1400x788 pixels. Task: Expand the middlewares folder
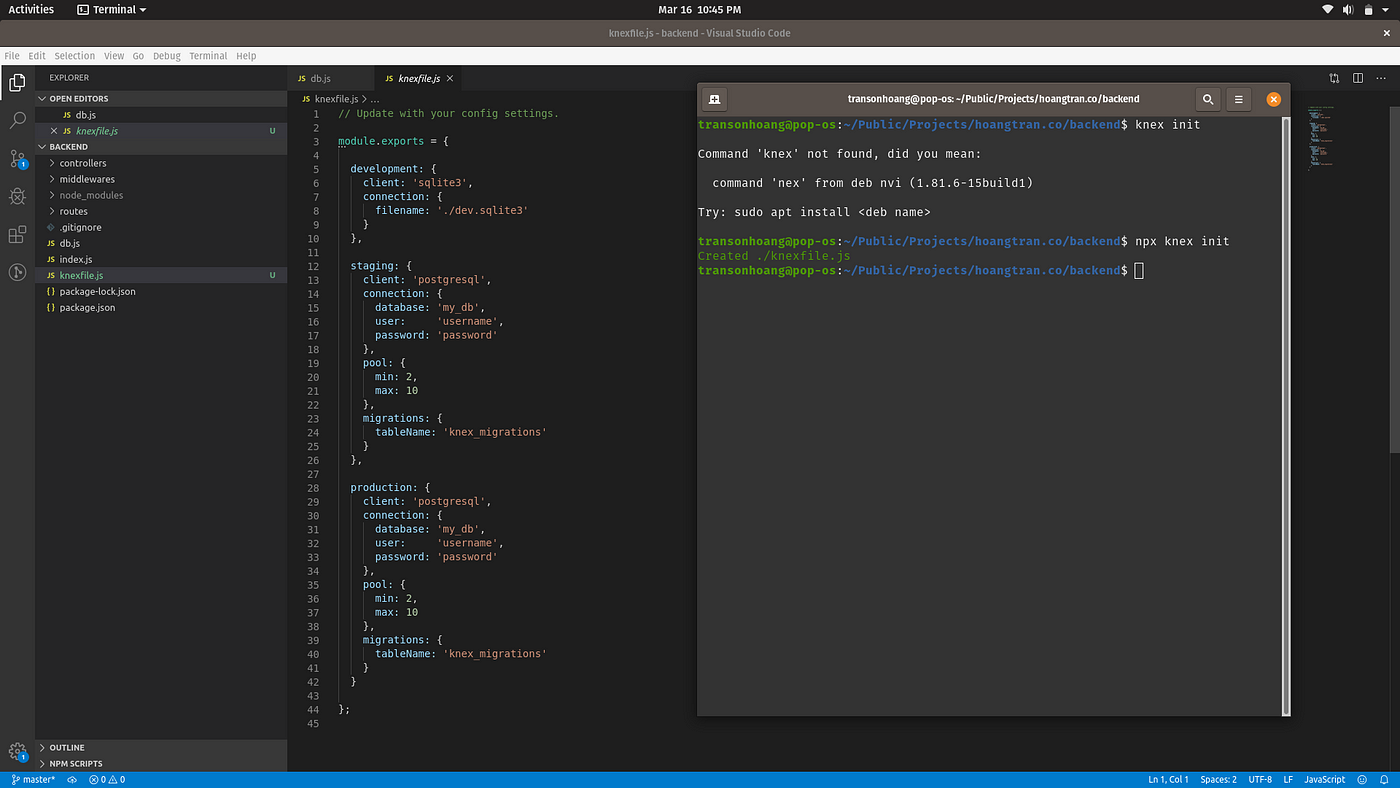pyautogui.click(x=161, y=179)
